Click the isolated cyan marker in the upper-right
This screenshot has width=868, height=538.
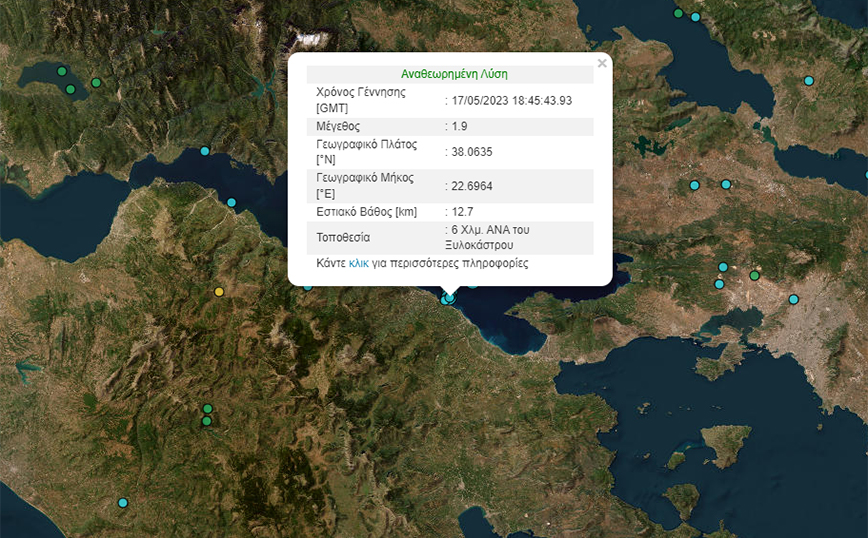808,80
